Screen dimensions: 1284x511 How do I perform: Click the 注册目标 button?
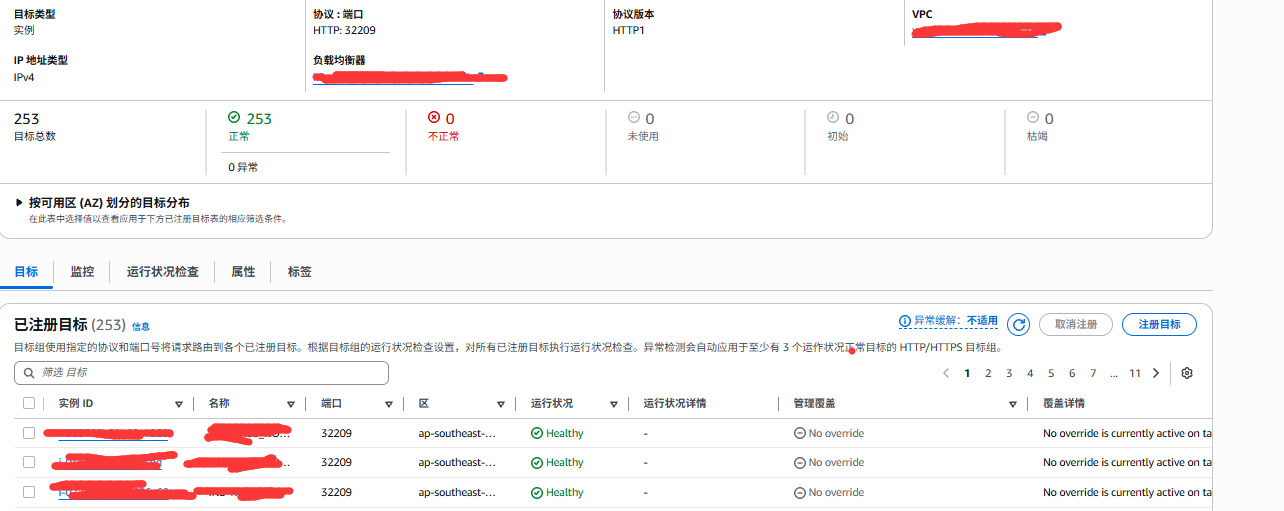tap(1159, 324)
